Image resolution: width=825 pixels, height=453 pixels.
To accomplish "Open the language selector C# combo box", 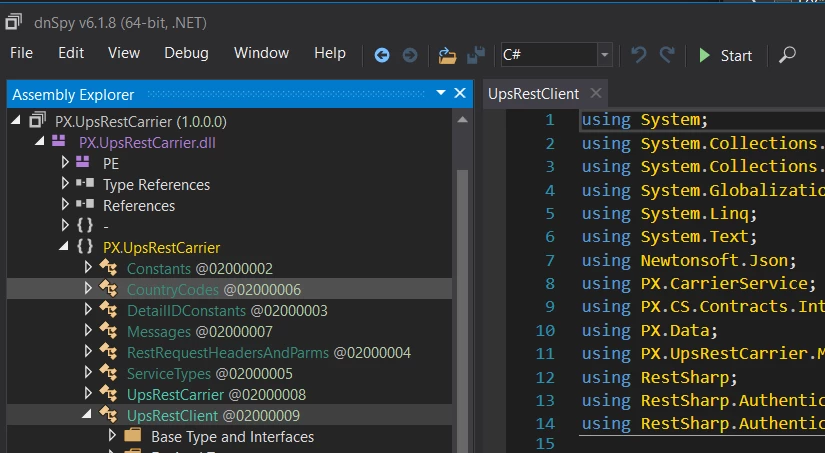I will coord(557,55).
